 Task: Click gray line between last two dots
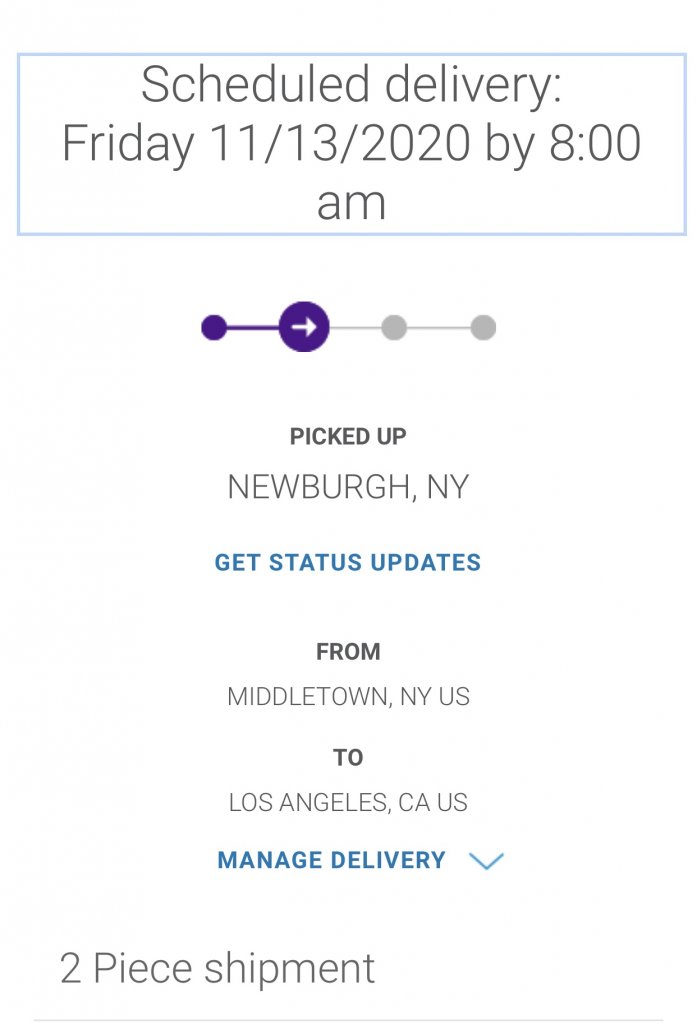[x=439, y=327]
